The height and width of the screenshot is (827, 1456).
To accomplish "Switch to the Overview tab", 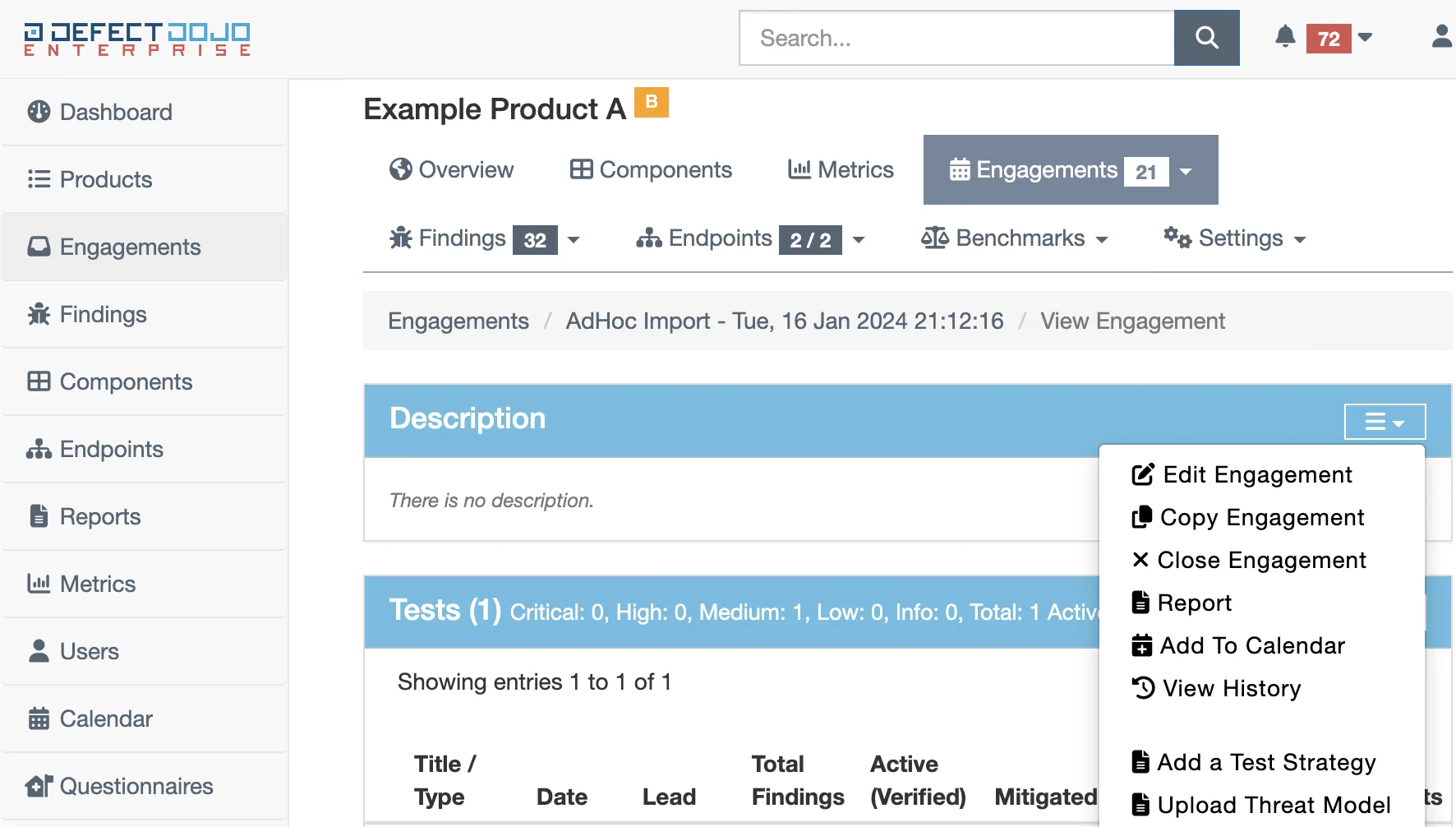I will pos(452,169).
